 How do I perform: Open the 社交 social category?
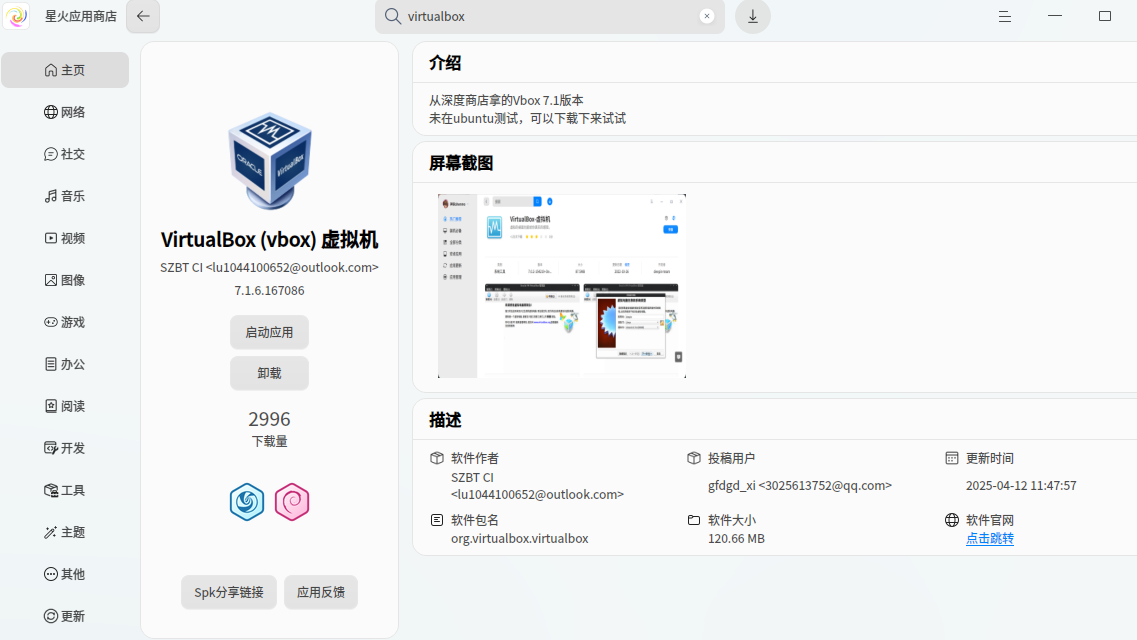click(x=65, y=154)
